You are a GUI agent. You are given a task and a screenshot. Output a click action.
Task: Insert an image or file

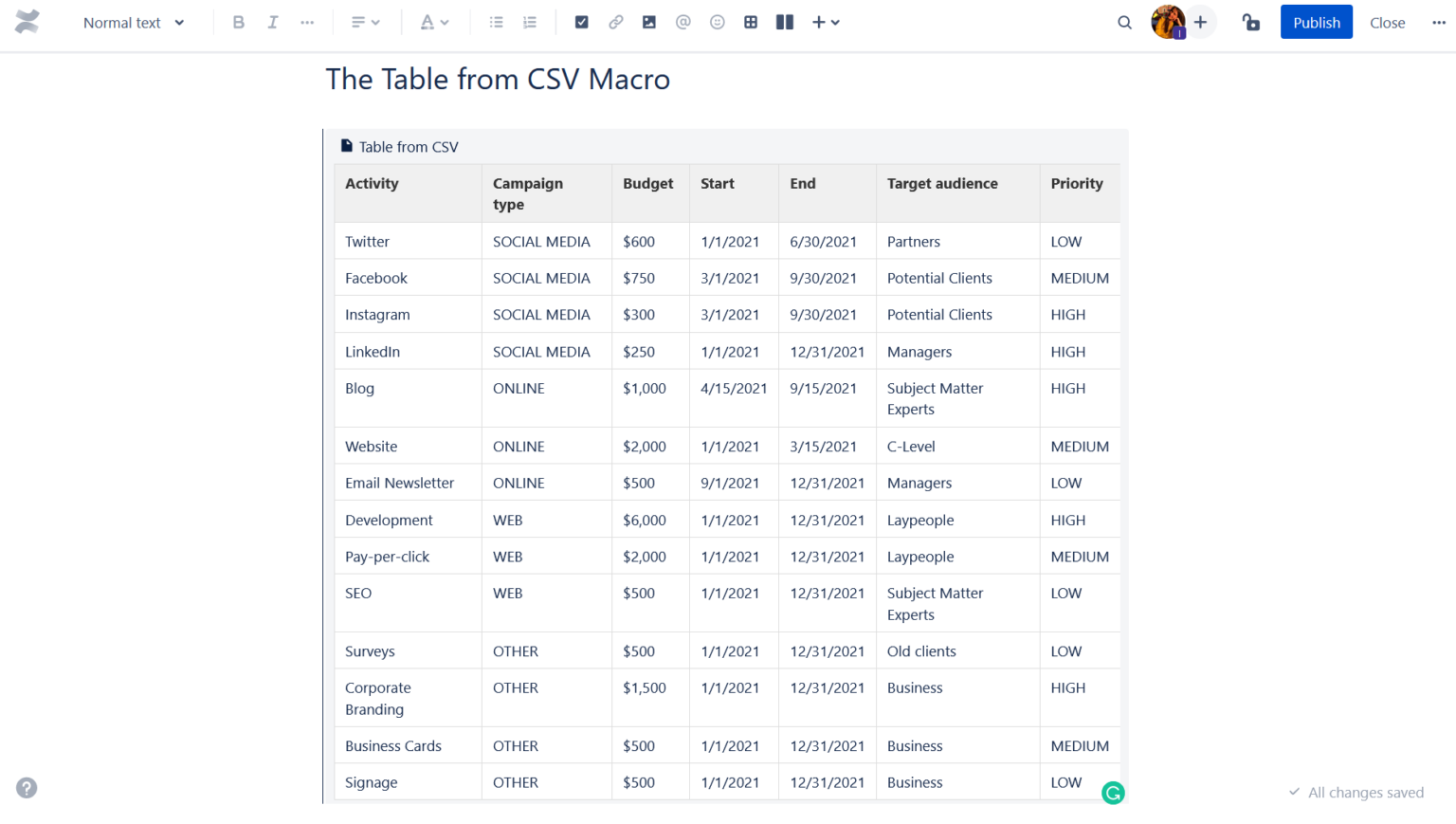pos(649,22)
